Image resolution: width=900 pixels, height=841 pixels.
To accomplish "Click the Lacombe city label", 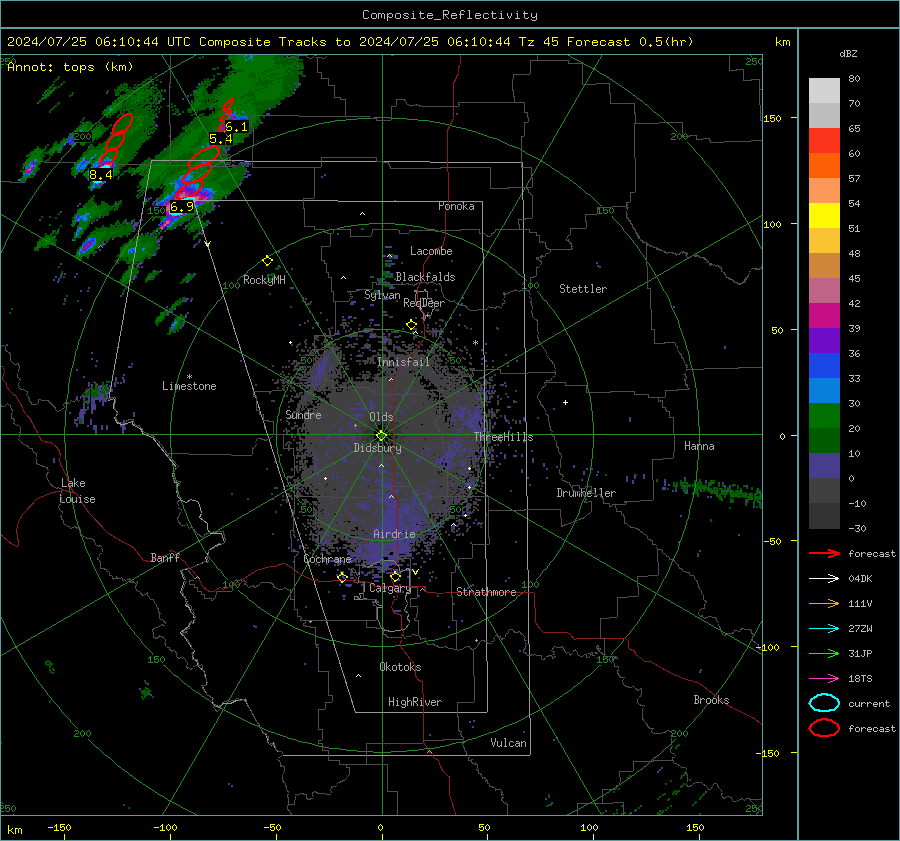I will pyautogui.click(x=431, y=251).
